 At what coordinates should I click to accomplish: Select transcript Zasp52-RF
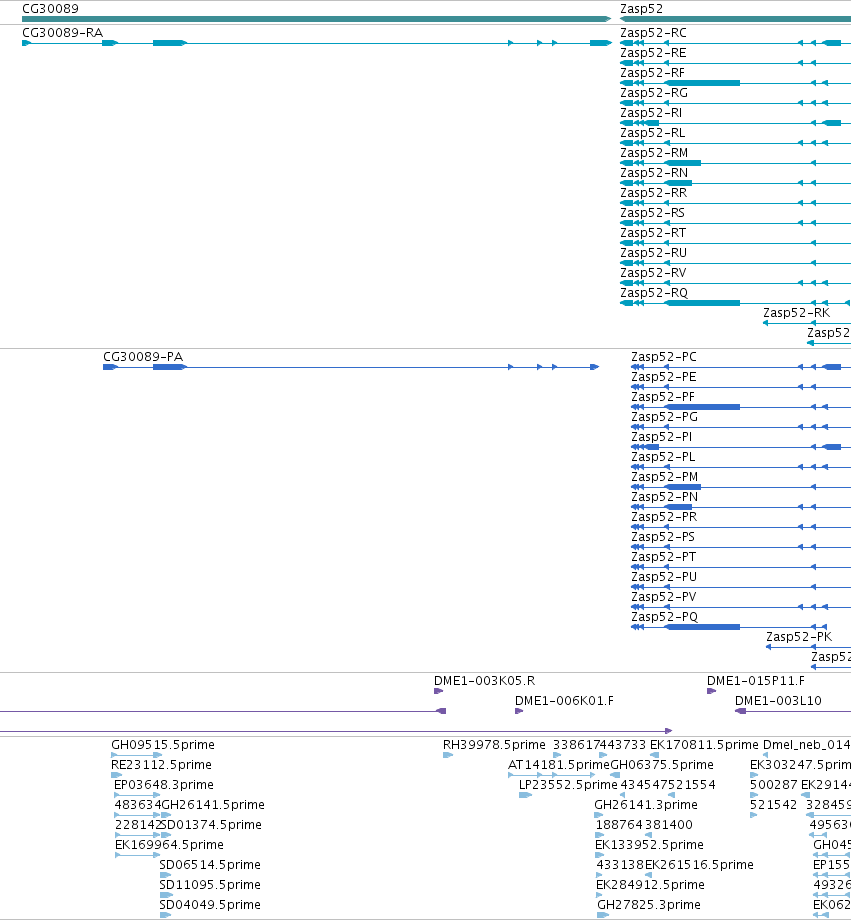coord(653,73)
